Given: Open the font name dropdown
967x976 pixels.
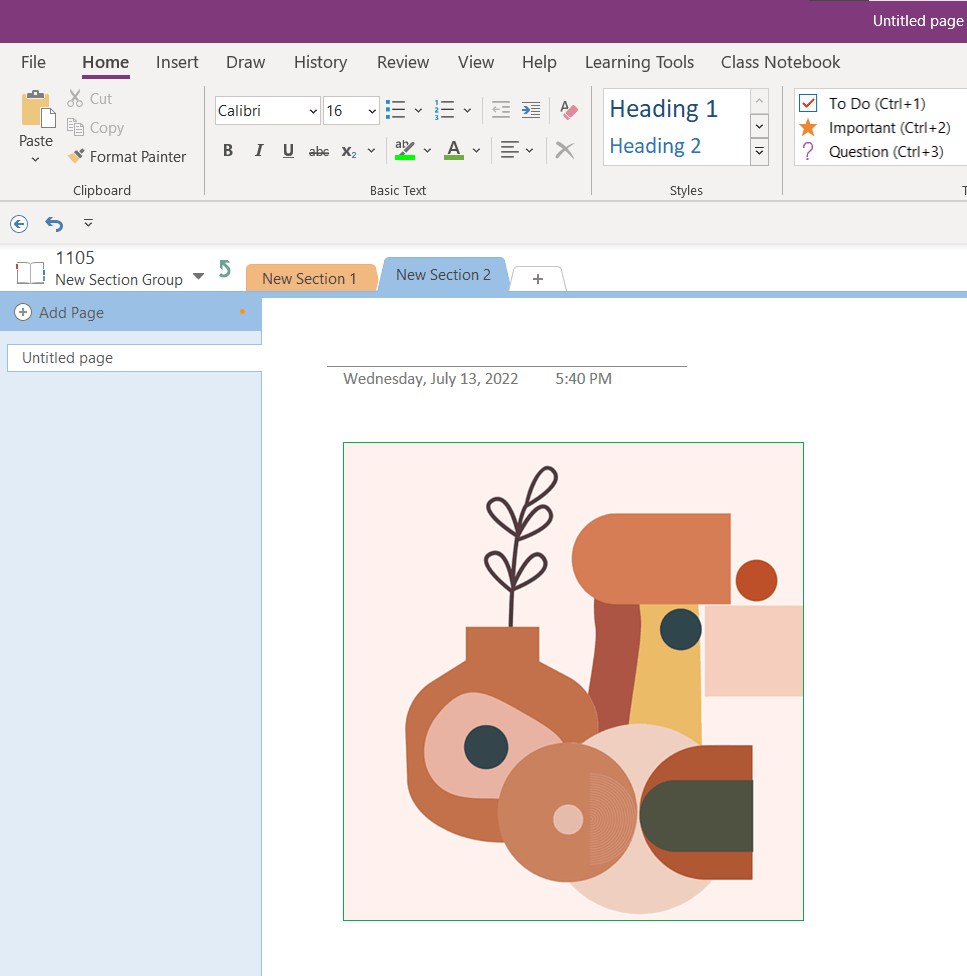Looking at the screenshot, I should [313, 111].
